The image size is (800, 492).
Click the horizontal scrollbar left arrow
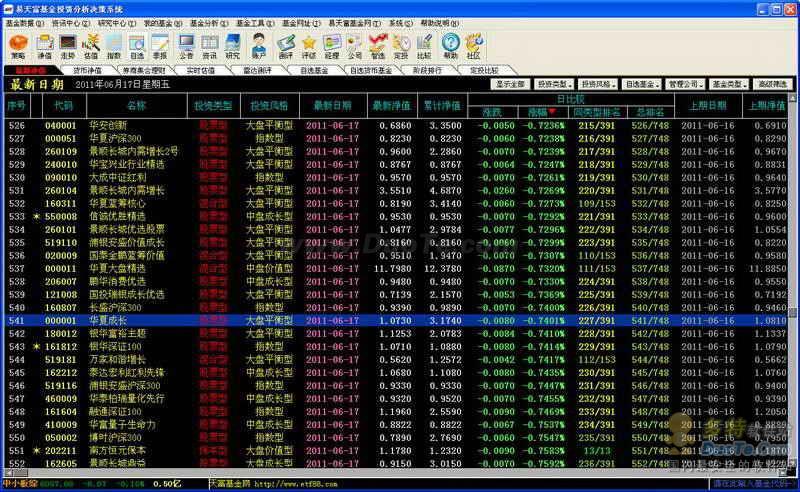click(8, 472)
